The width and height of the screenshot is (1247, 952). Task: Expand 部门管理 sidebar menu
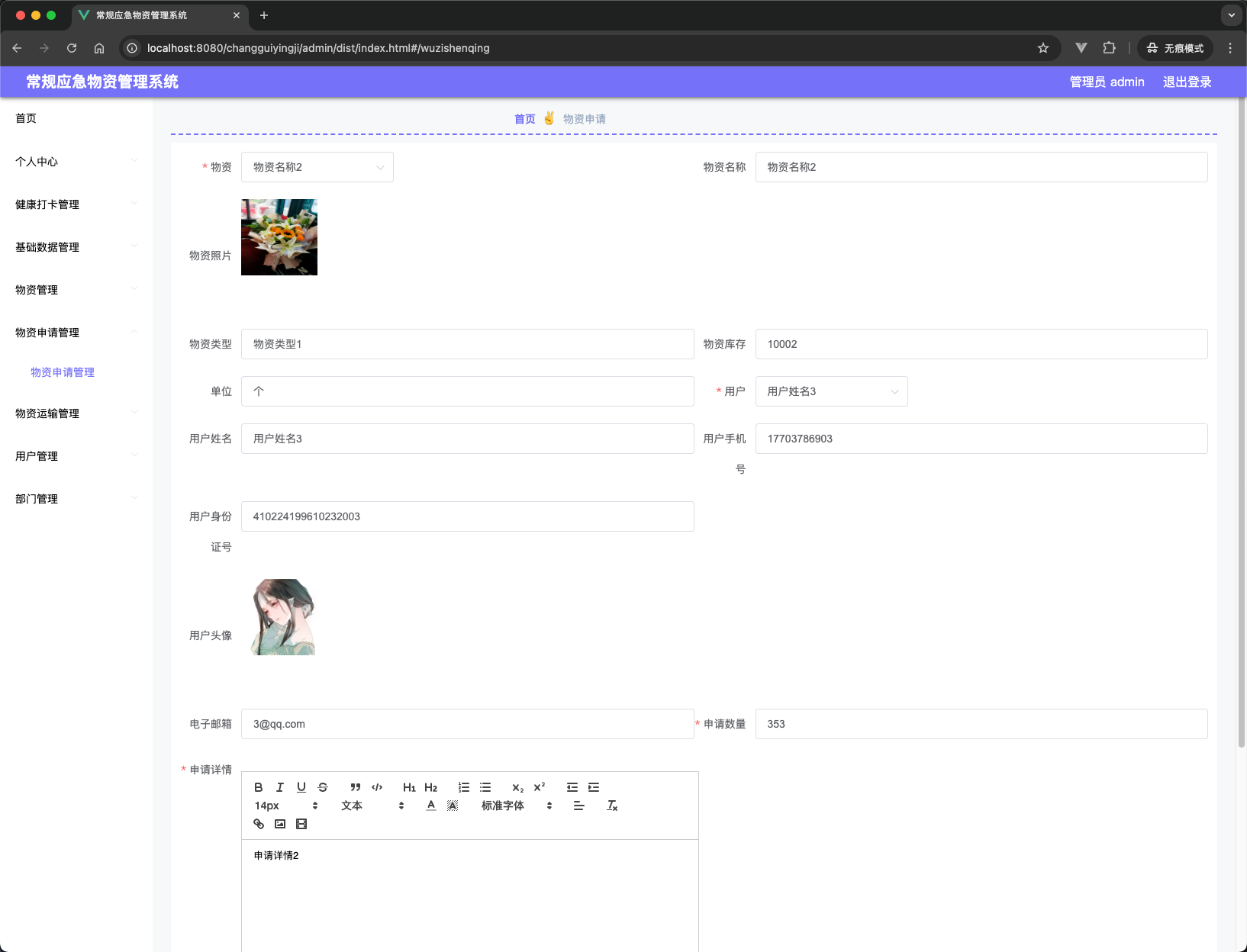76,499
